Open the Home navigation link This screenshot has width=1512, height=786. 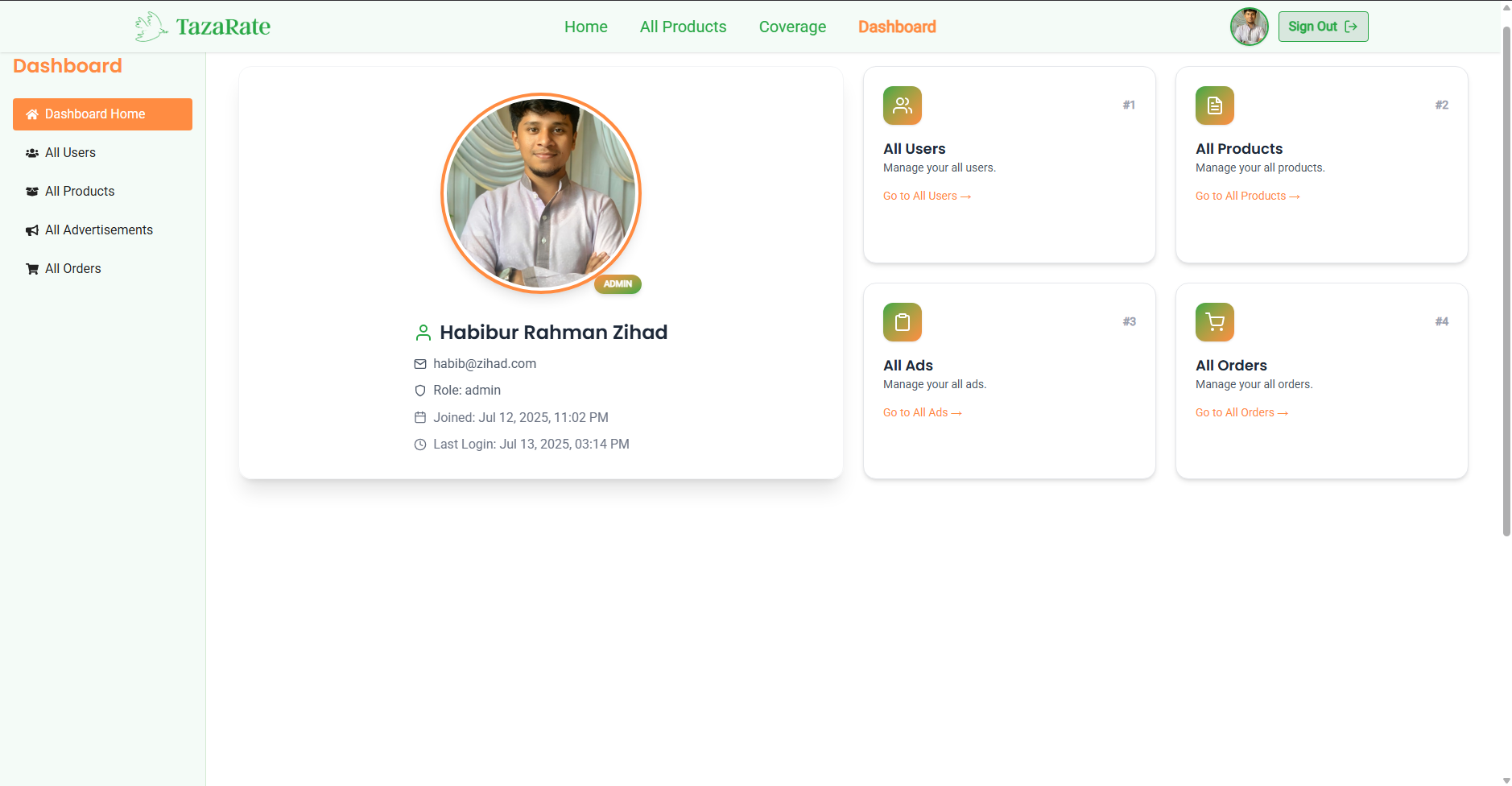coord(586,27)
